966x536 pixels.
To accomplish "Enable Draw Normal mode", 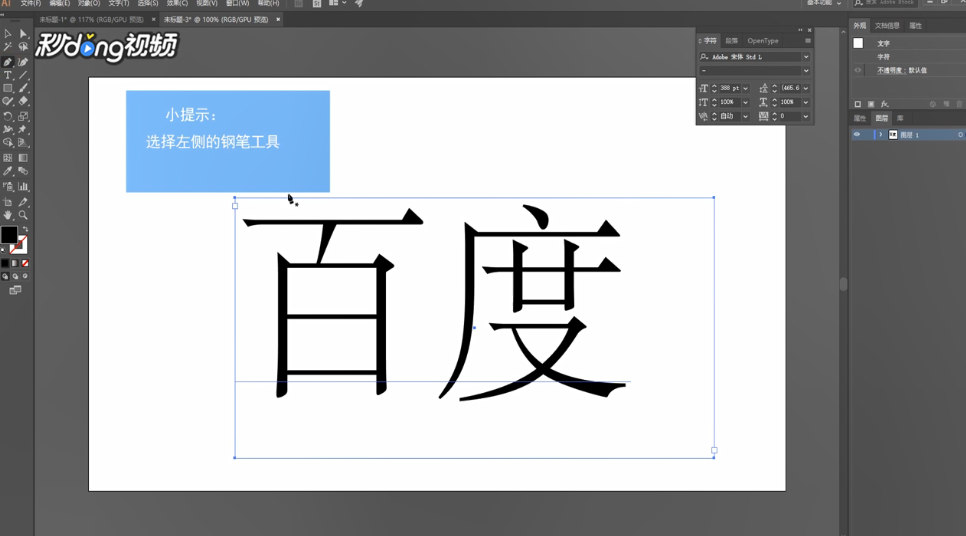I will [6, 277].
